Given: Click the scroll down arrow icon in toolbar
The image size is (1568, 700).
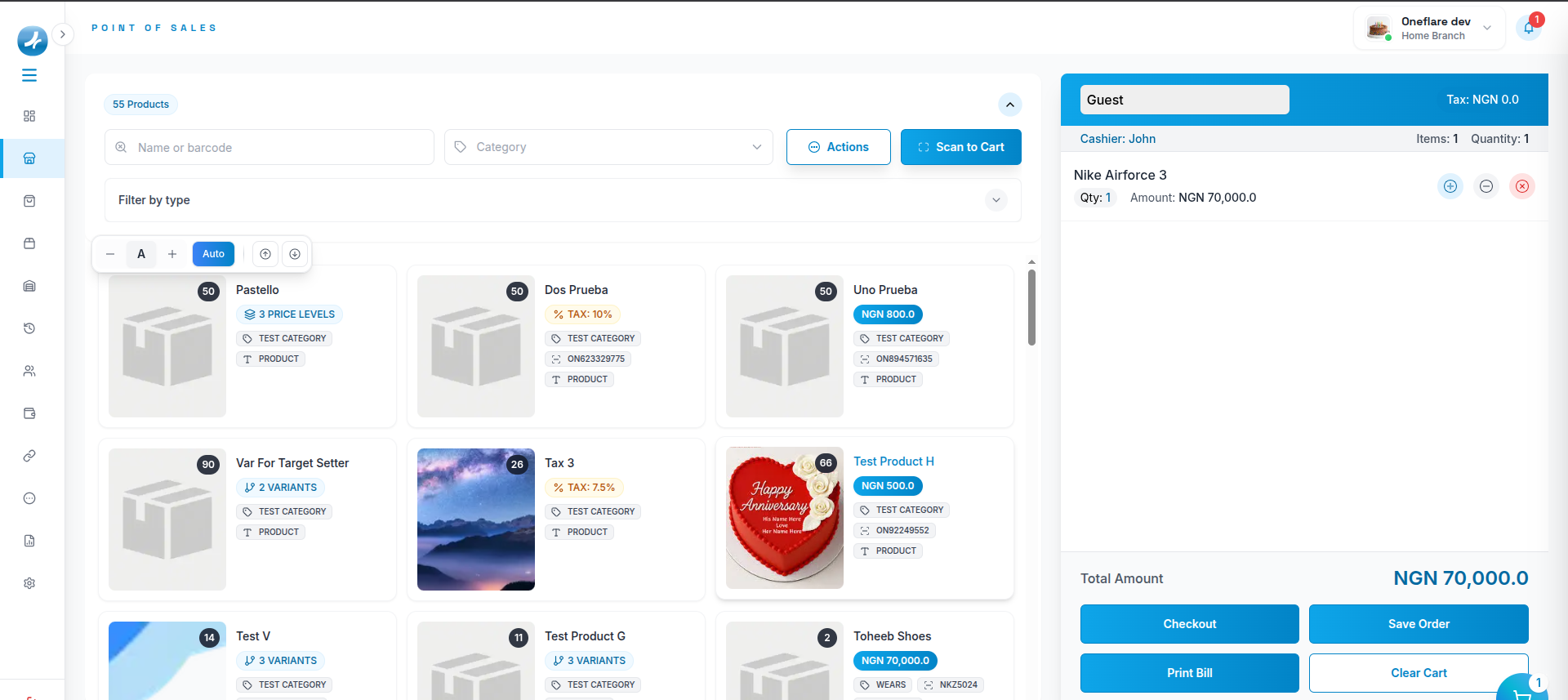Looking at the screenshot, I should 295,254.
